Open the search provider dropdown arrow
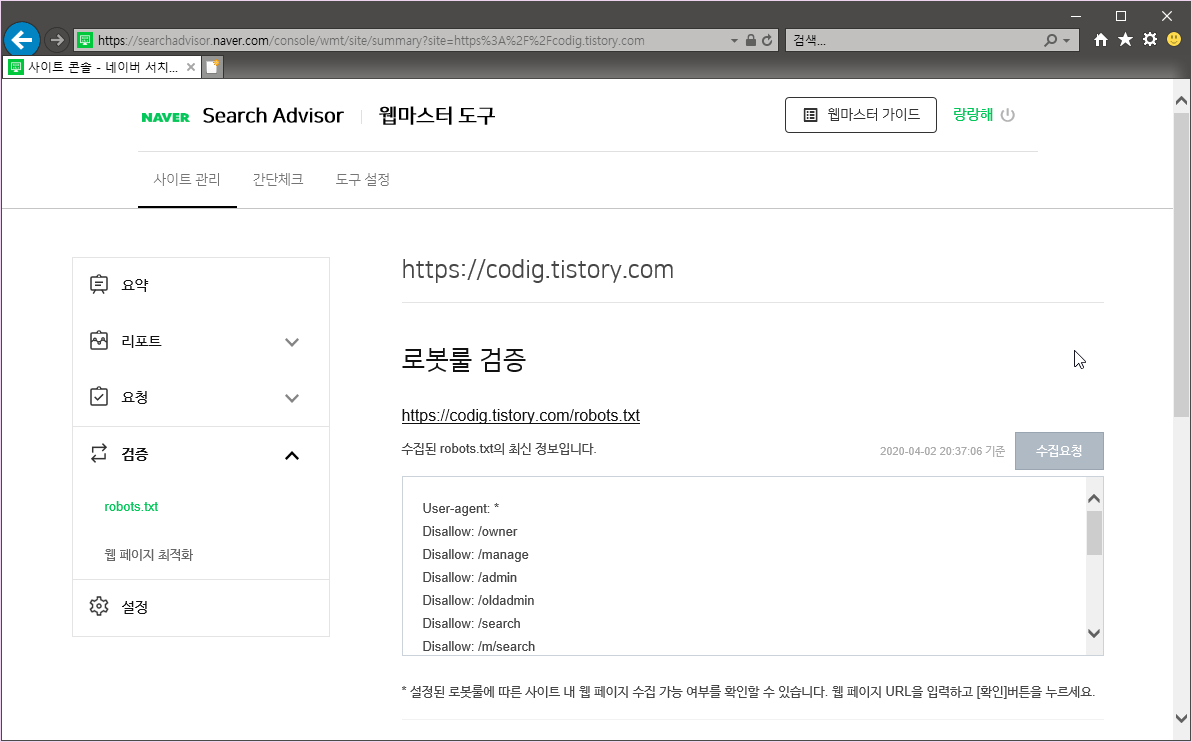 point(1067,41)
